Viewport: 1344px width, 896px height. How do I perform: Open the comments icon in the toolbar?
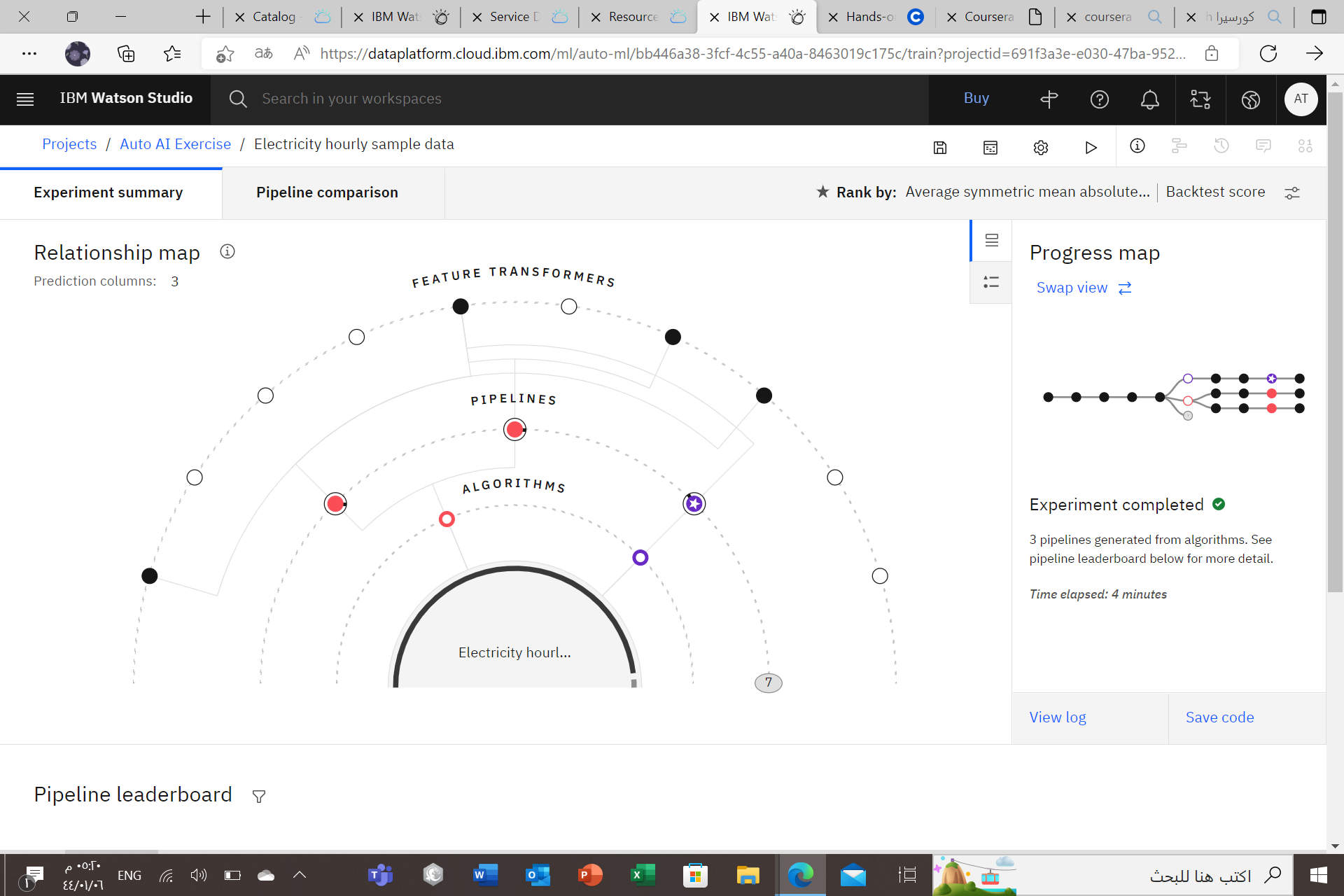tap(1263, 146)
